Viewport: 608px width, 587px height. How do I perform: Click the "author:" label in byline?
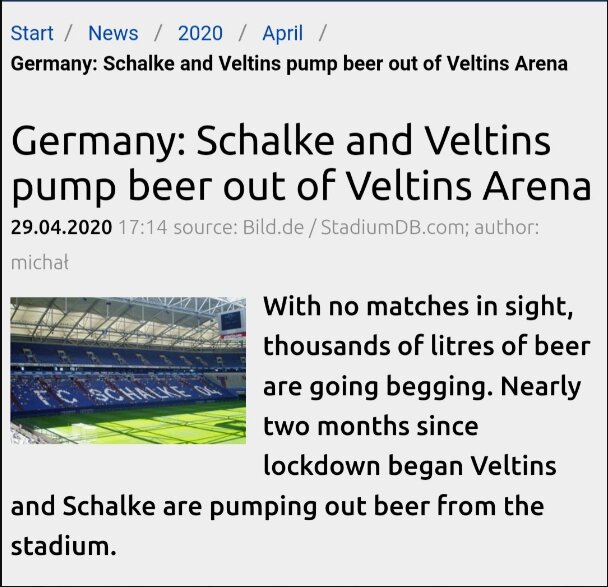point(506,227)
